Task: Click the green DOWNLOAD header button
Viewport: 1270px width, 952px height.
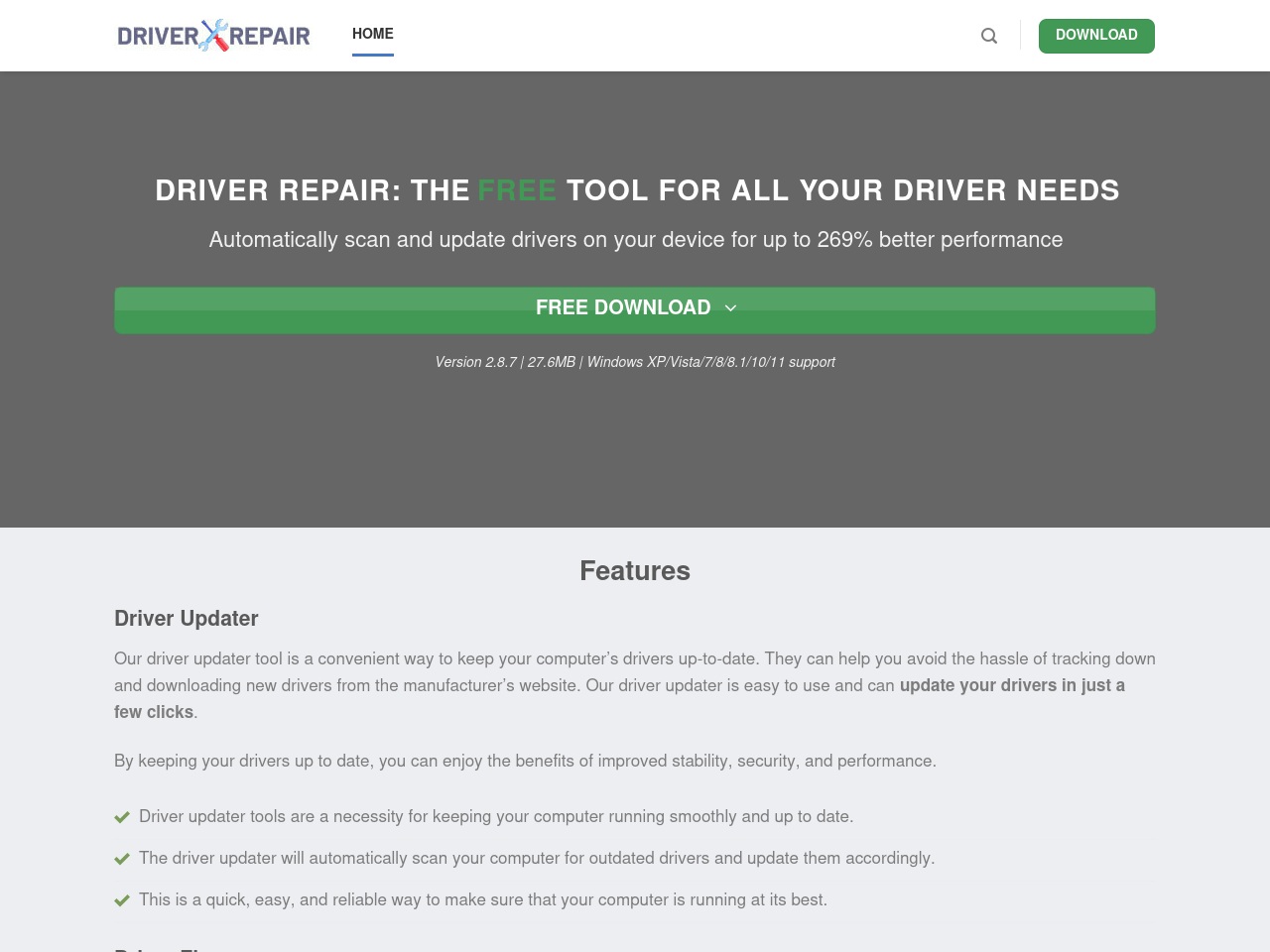Action: pyautogui.click(x=1096, y=36)
